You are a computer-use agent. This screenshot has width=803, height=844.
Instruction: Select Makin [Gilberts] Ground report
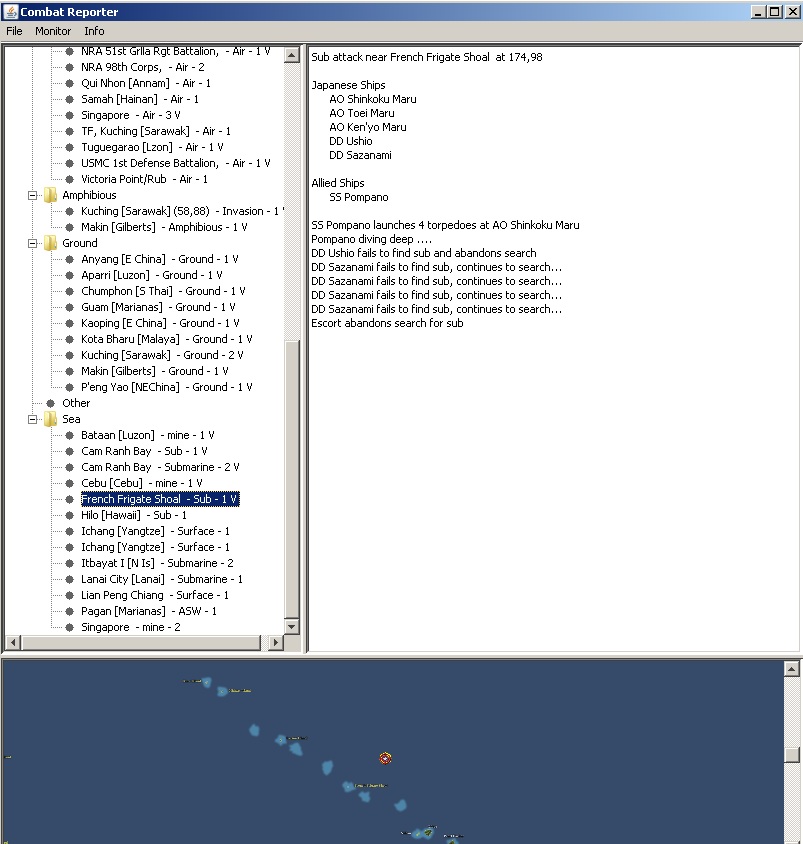154,371
